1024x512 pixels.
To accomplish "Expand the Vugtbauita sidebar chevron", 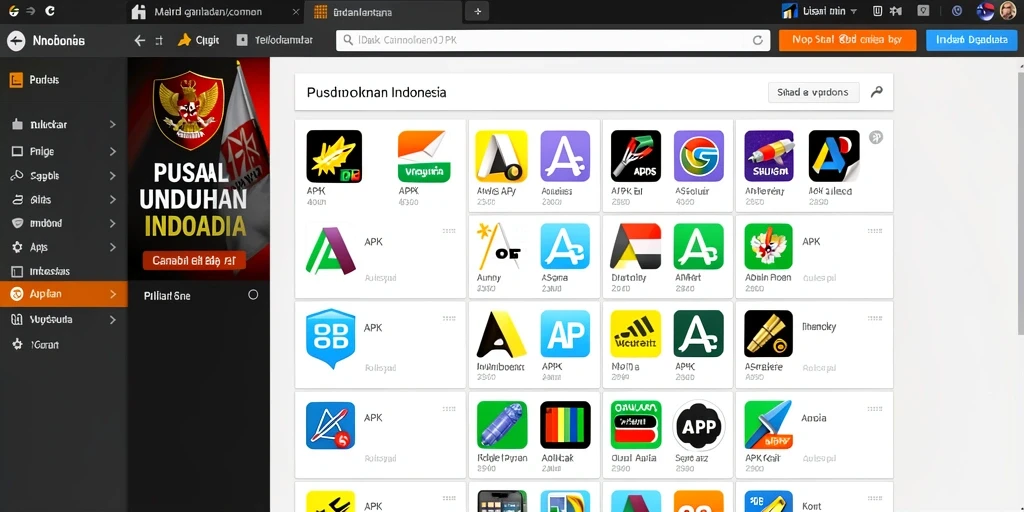I will coord(113,320).
